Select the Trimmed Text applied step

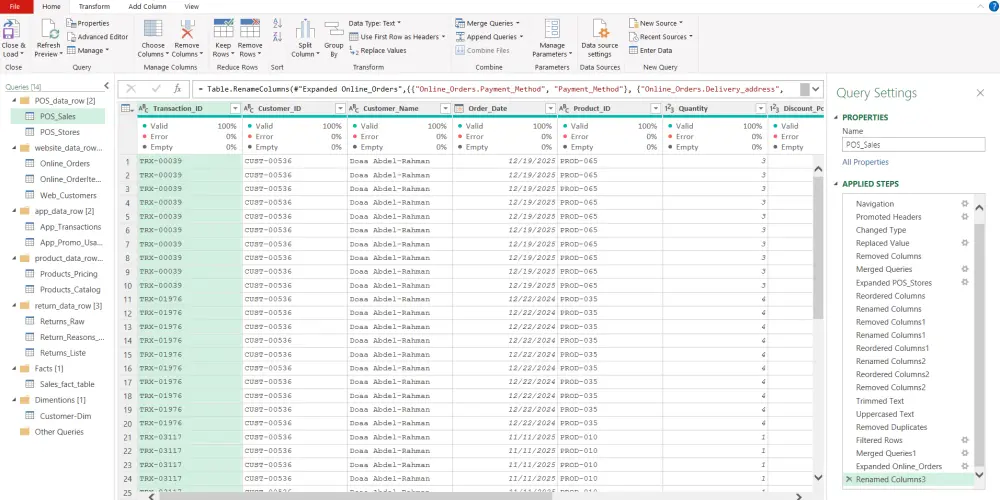click(x=879, y=401)
